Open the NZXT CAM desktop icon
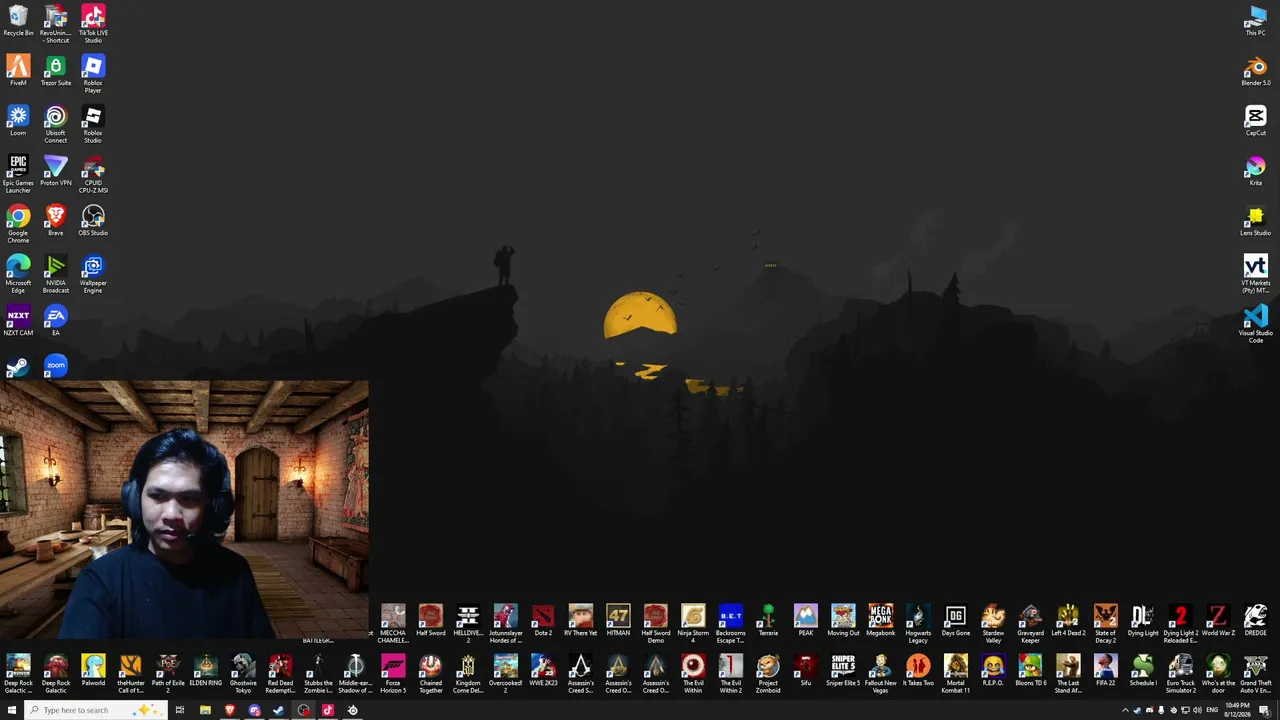The image size is (1280, 720). click(18, 321)
